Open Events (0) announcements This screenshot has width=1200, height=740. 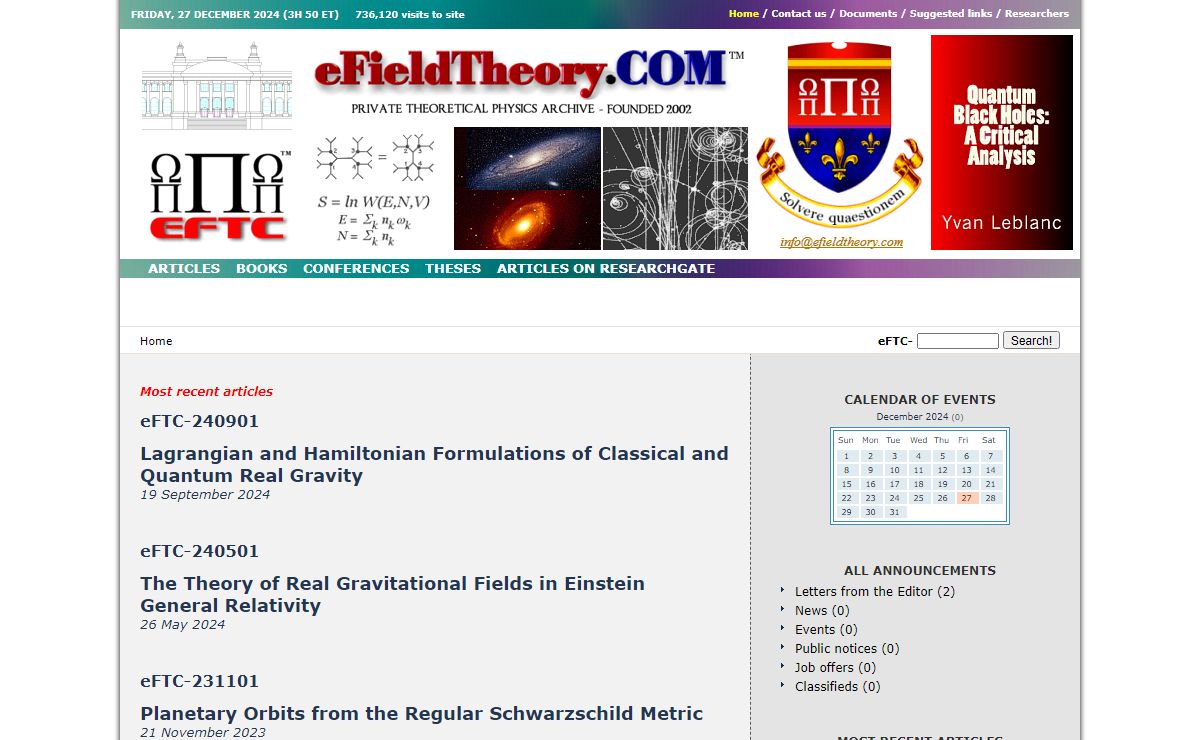[x=826, y=630]
